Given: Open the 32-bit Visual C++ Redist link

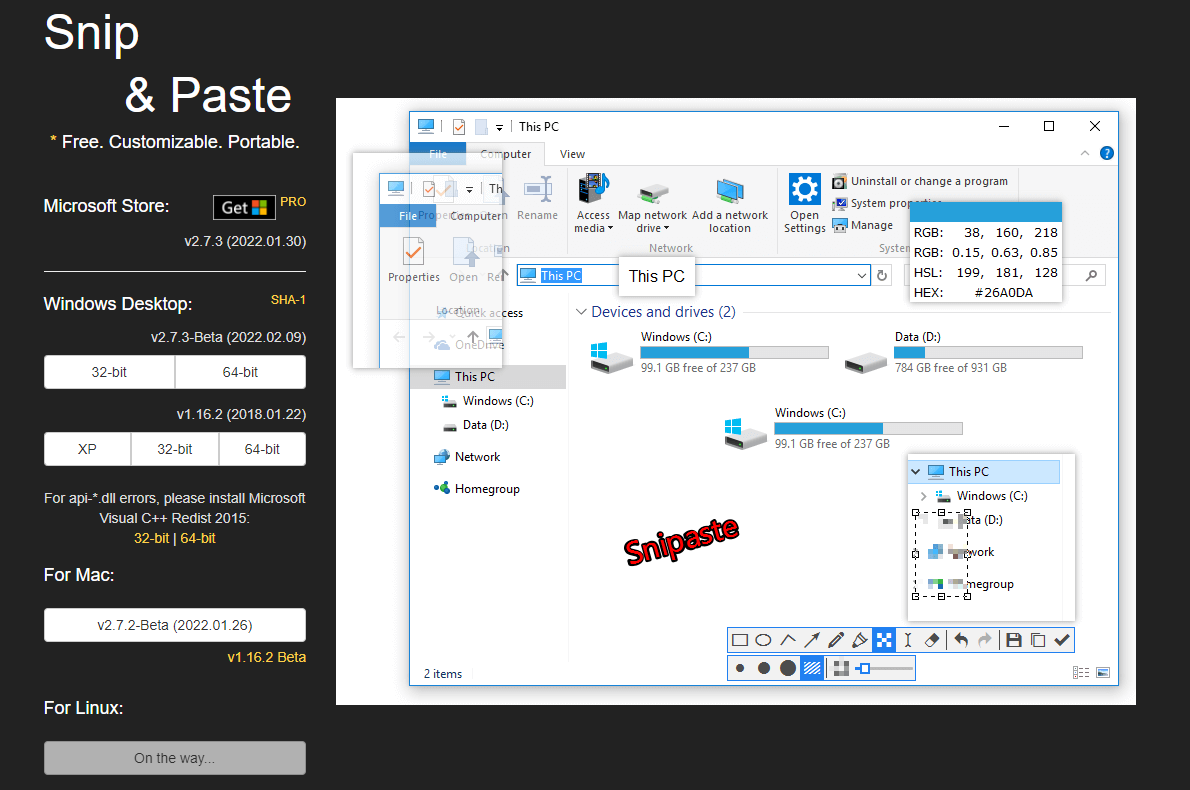Looking at the screenshot, I should point(152,538).
